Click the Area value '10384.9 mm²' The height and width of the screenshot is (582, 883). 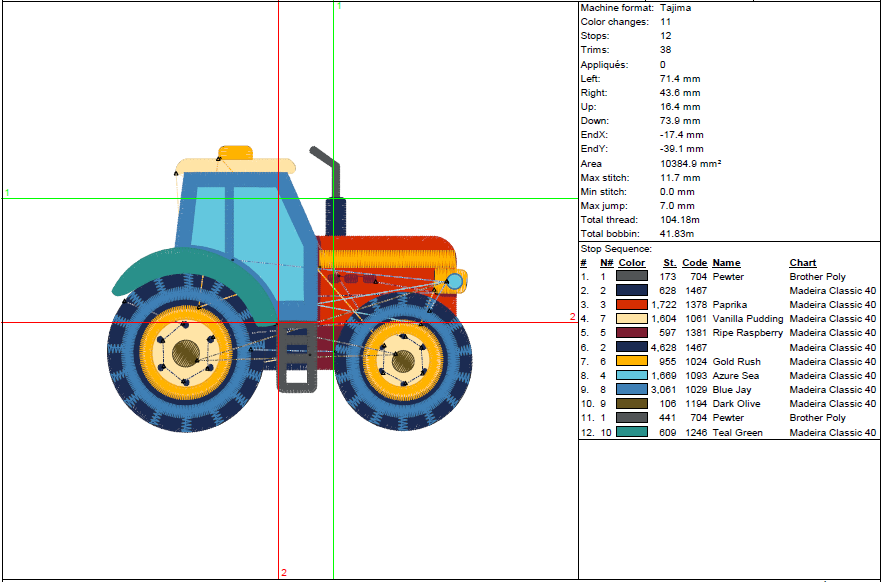point(690,163)
